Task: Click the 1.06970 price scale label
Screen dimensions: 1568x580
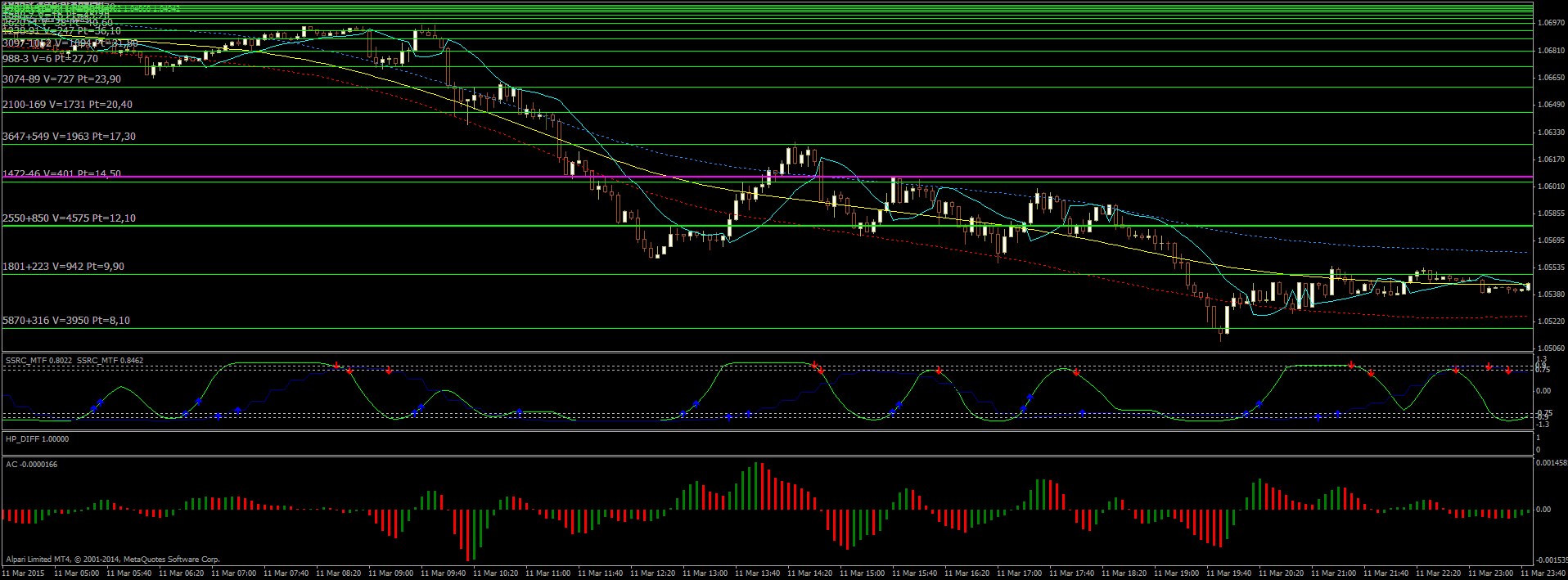Action: pyautogui.click(x=1551, y=23)
